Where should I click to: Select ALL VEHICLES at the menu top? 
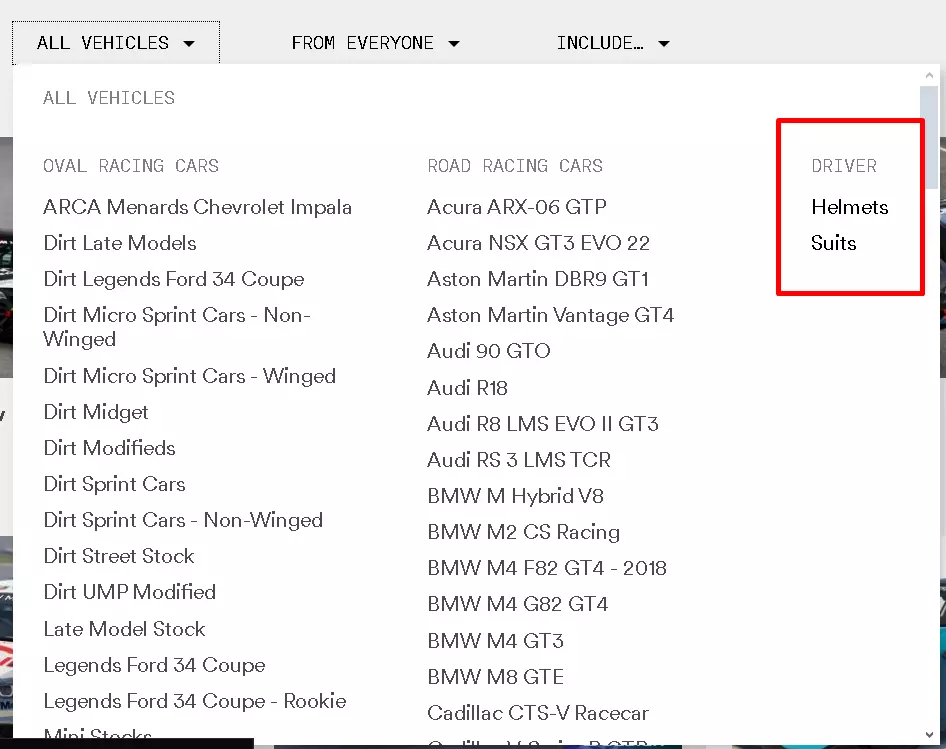point(109,98)
